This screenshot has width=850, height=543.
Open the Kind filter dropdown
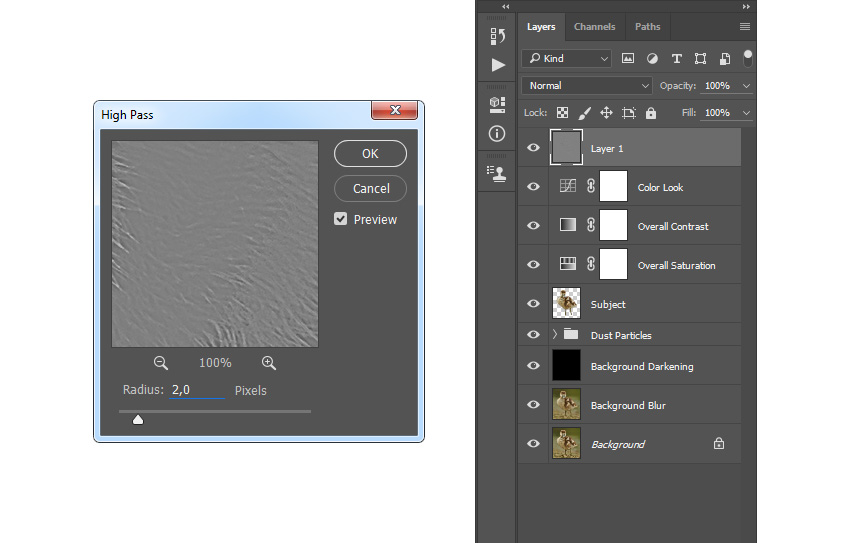pyautogui.click(x=566, y=59)
